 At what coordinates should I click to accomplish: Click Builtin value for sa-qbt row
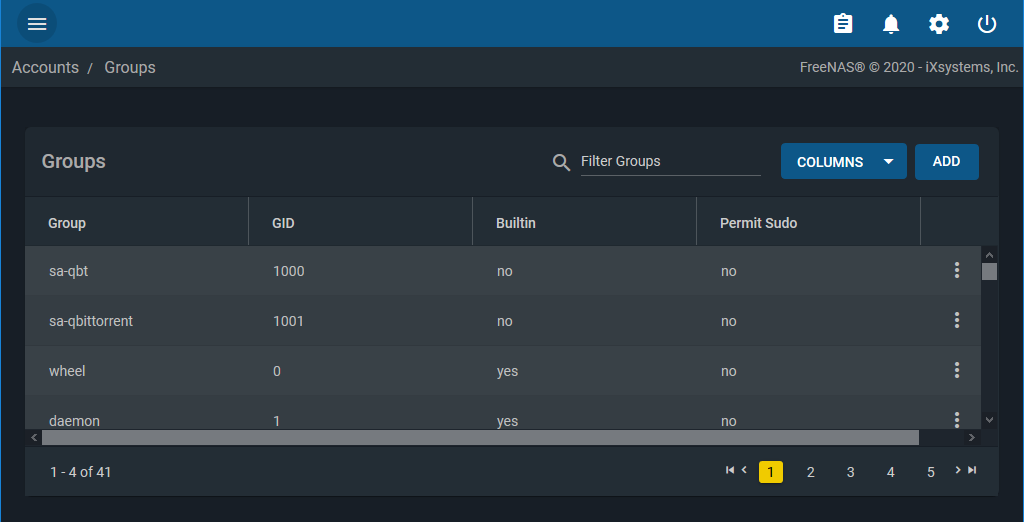[505, 270]
